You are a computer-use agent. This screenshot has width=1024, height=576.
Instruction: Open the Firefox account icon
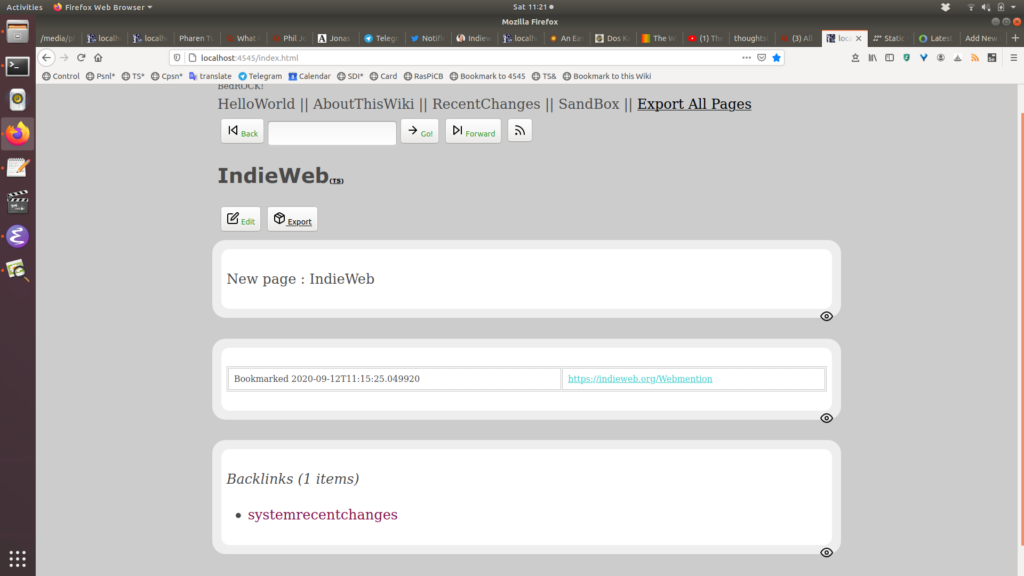pyautogui.click(x=940, y=57)
